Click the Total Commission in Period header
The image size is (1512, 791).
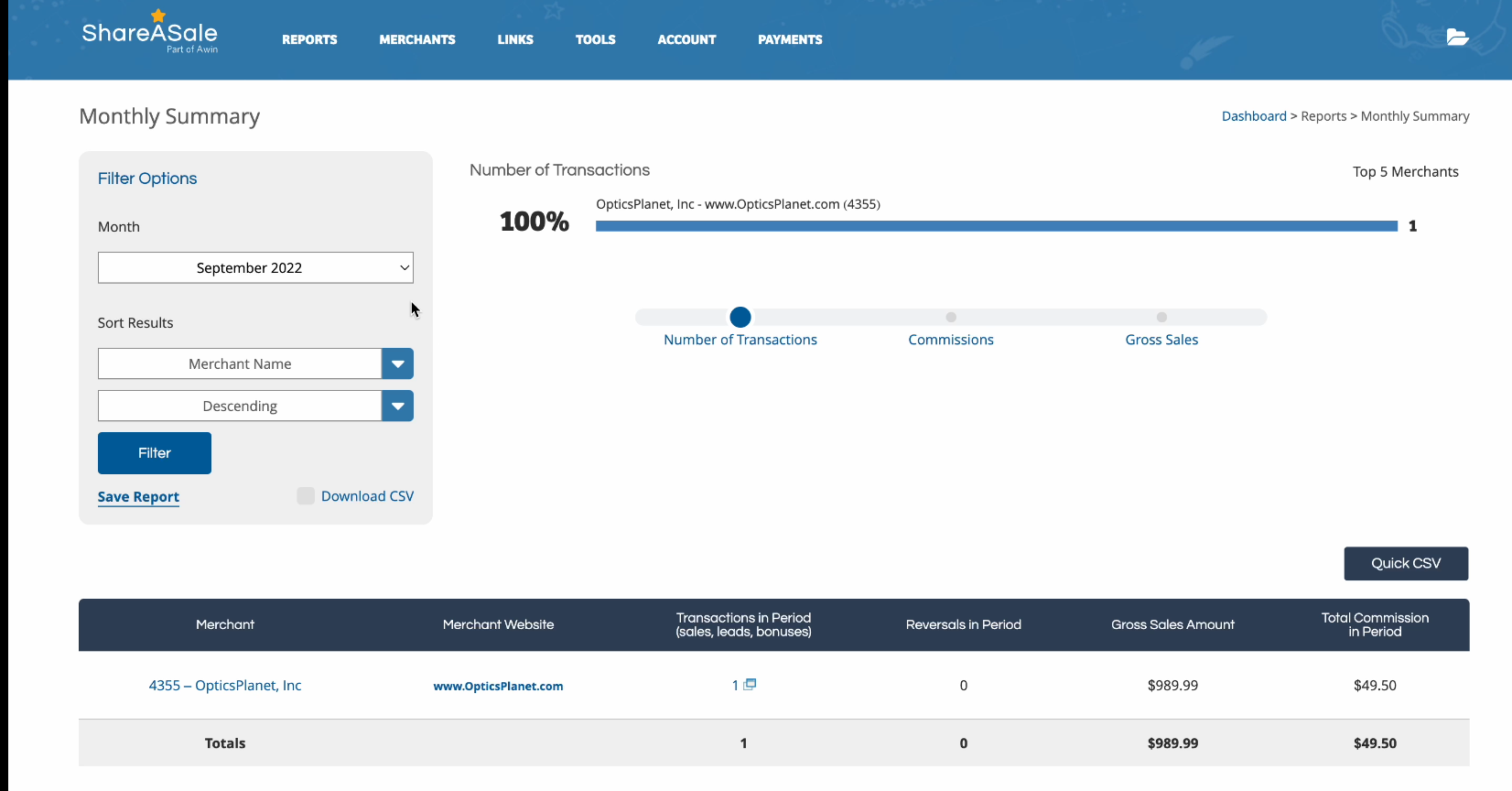click(x=1375, y=624)
